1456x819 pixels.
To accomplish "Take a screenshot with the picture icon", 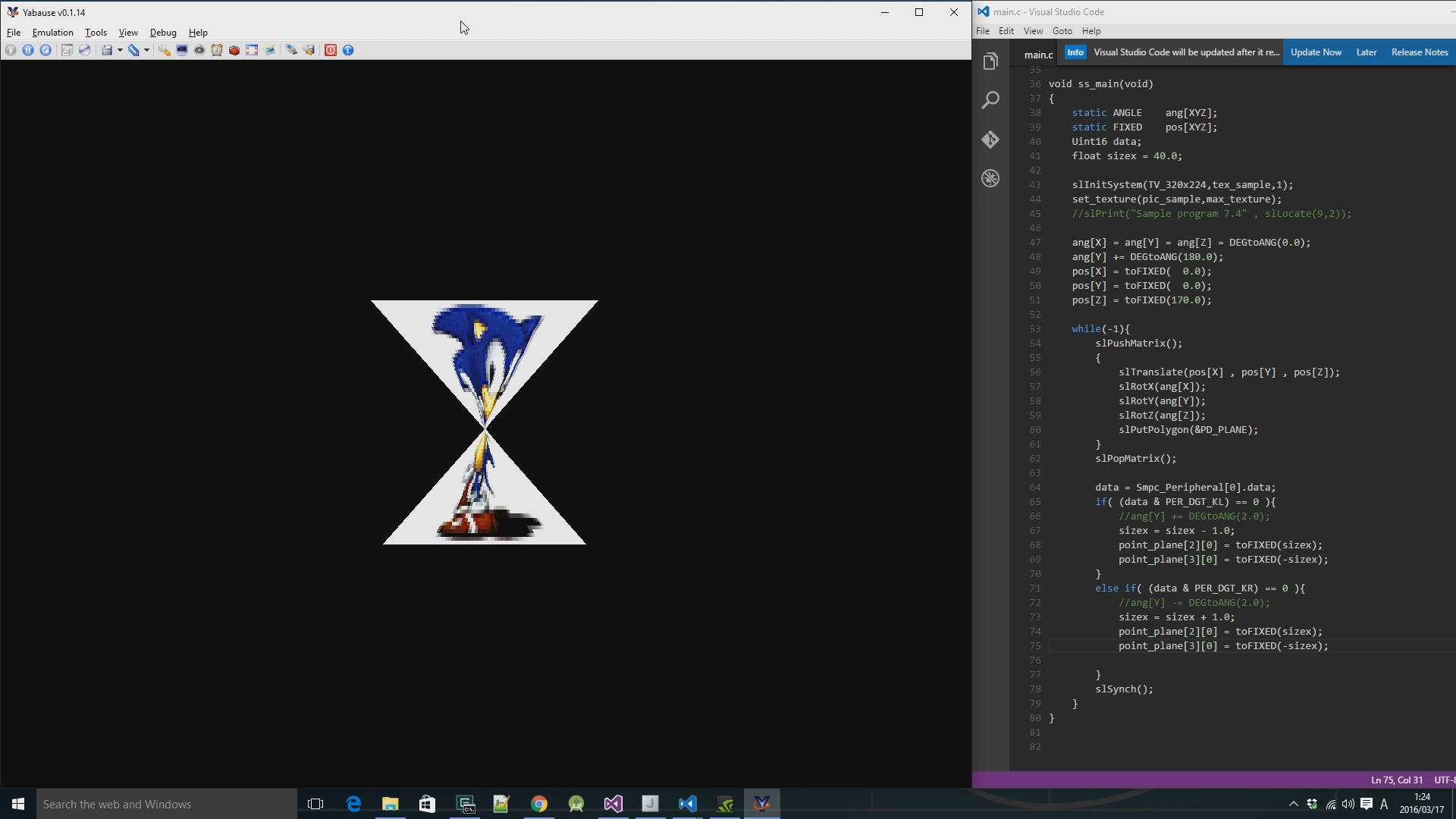I will [269, 50].
